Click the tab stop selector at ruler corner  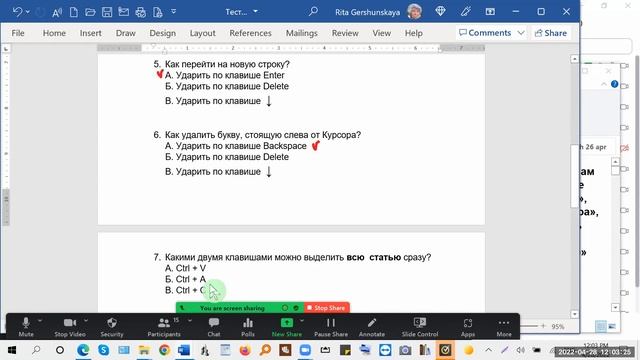click(6, 49)
